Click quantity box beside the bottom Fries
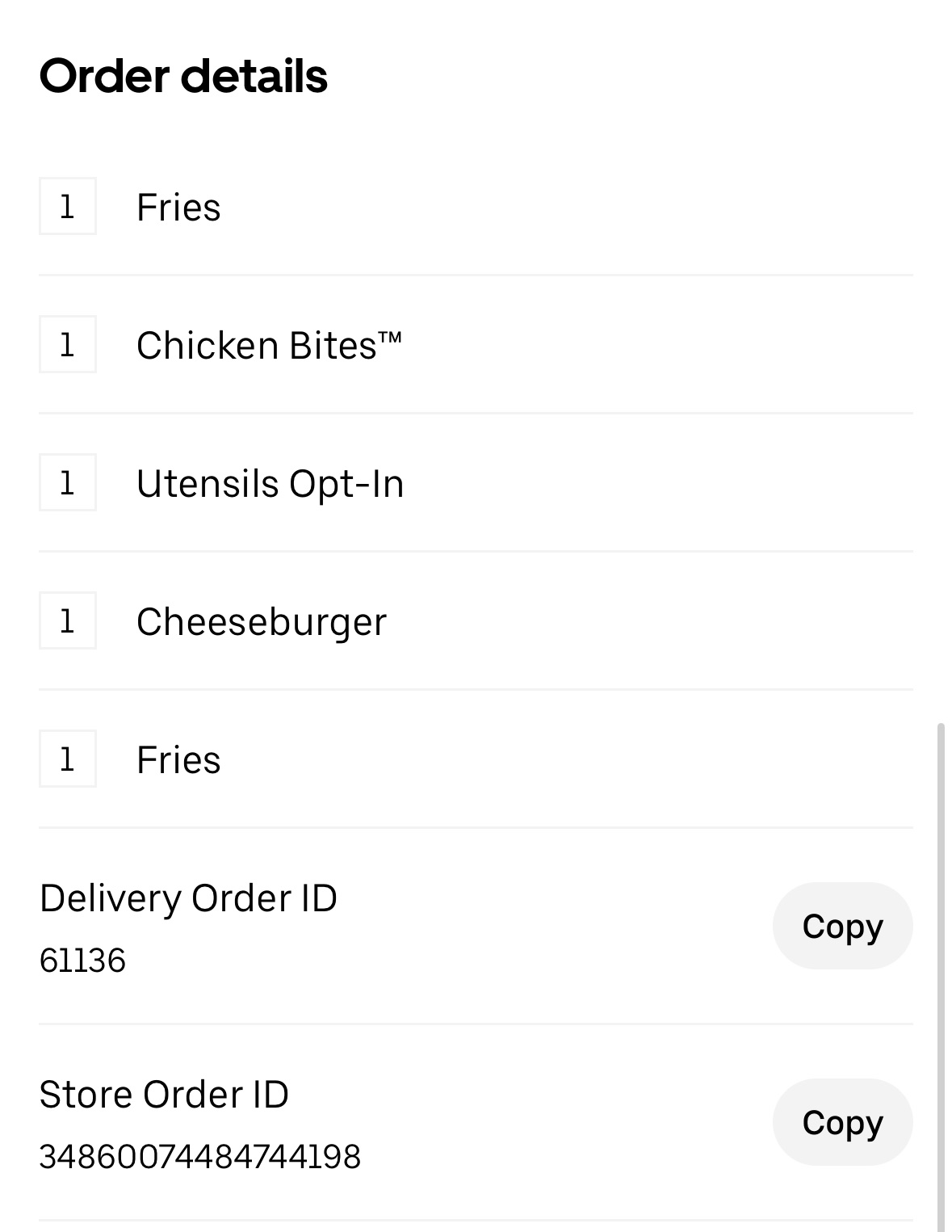The image size is (952, 1232). point(68,759)
